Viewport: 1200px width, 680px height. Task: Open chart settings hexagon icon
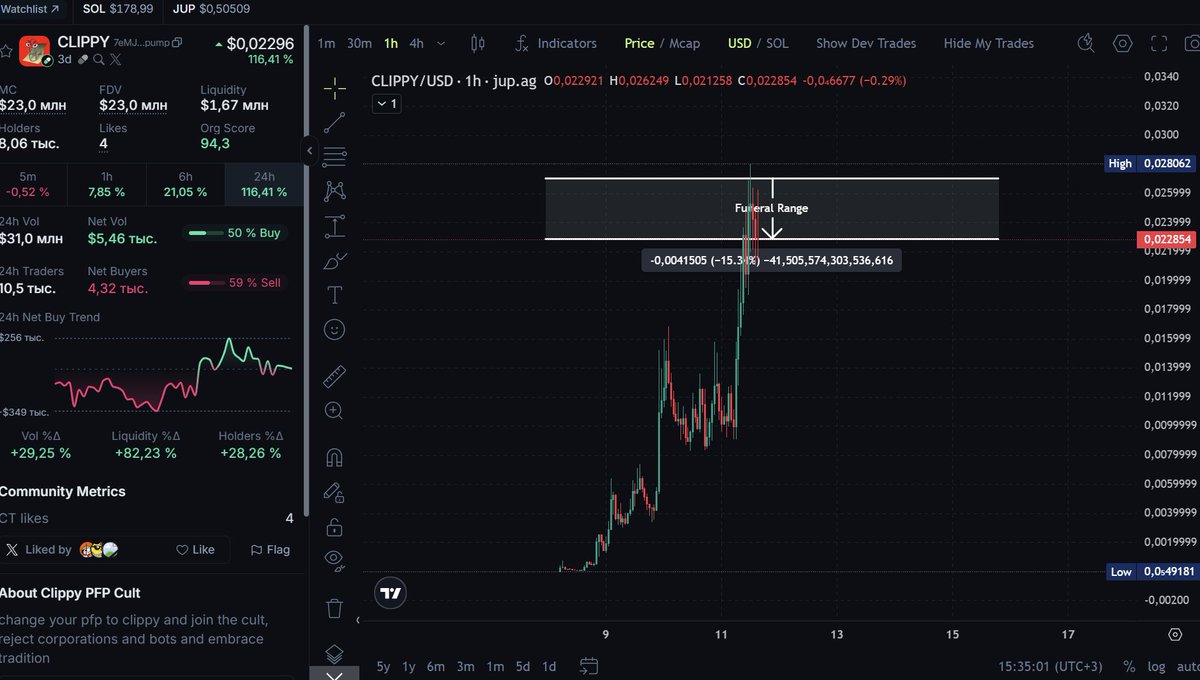click(1123, 43)
